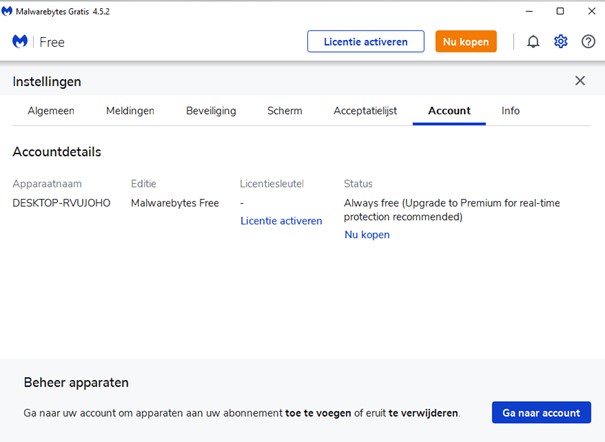Viewport: 605px width, 442px height.
Task: Show the Acceptatielijst tab
Action: point(364,111)
